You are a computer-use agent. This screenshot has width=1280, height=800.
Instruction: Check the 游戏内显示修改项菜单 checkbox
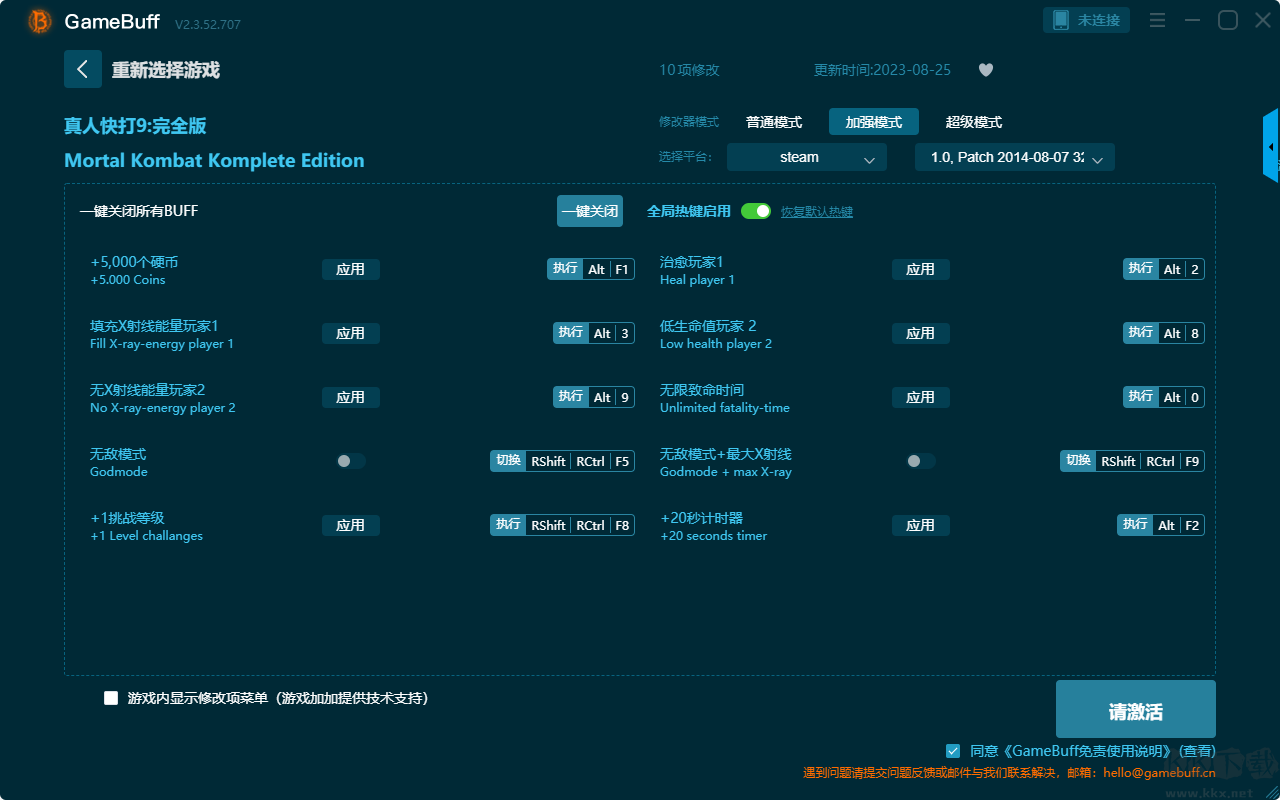pos(111,698)
